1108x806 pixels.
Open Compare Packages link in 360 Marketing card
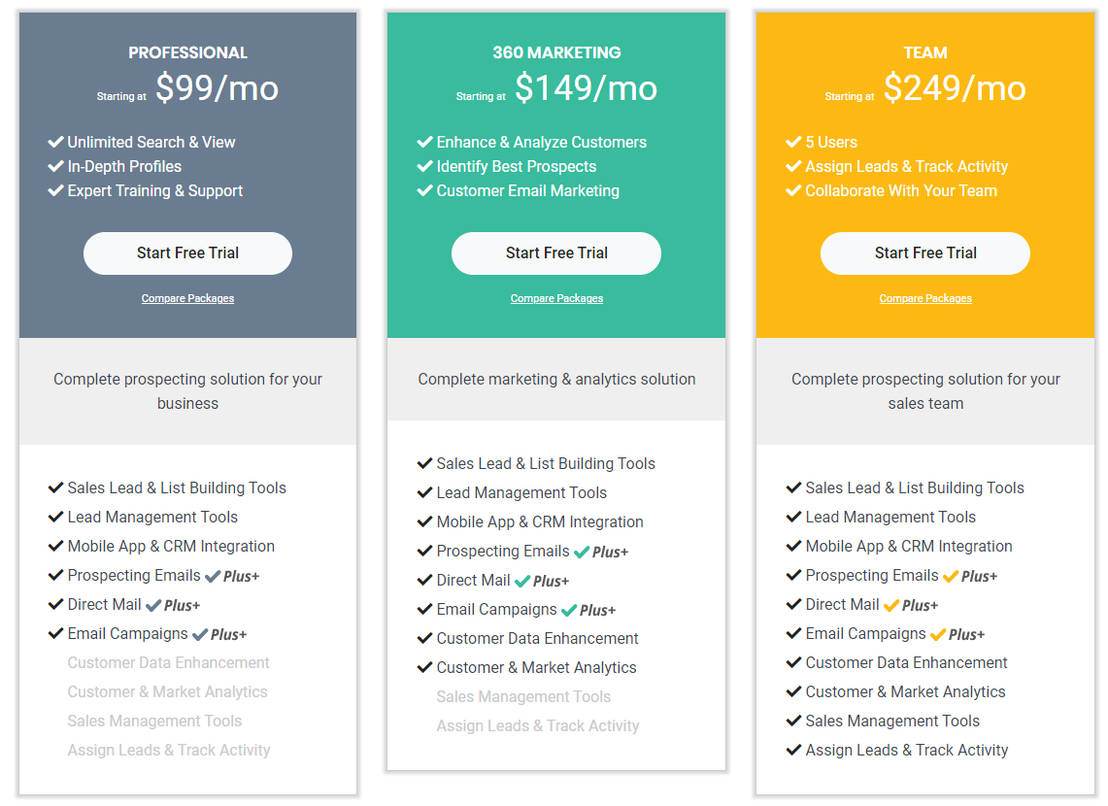(x=557, y=298)
